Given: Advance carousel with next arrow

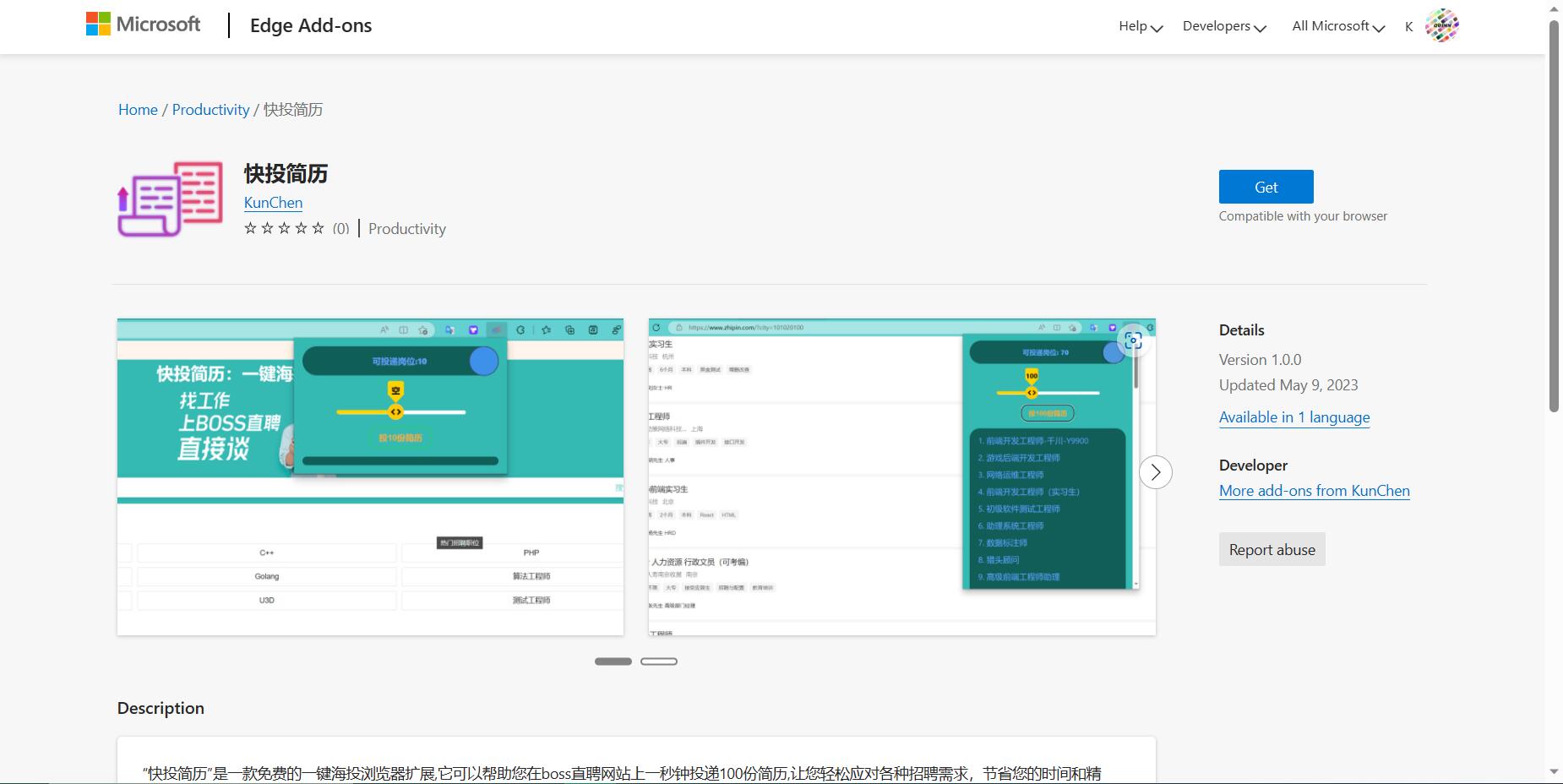Looking at the screenshot, I should tap(1156, 472).
